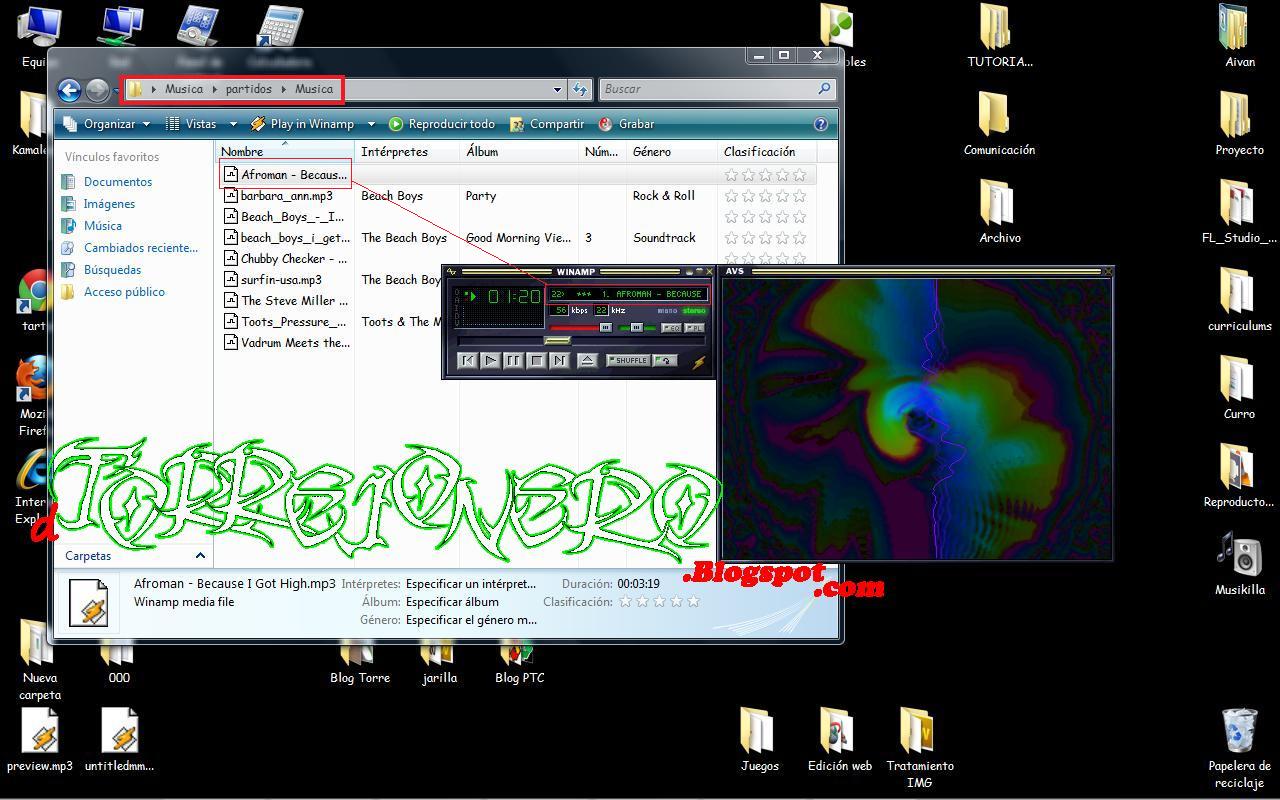This screenshot has width=1280, height=800.
Task: Toggle the Winamp PL playlist window
Action: pyautogui.click(x=694, y=328)
